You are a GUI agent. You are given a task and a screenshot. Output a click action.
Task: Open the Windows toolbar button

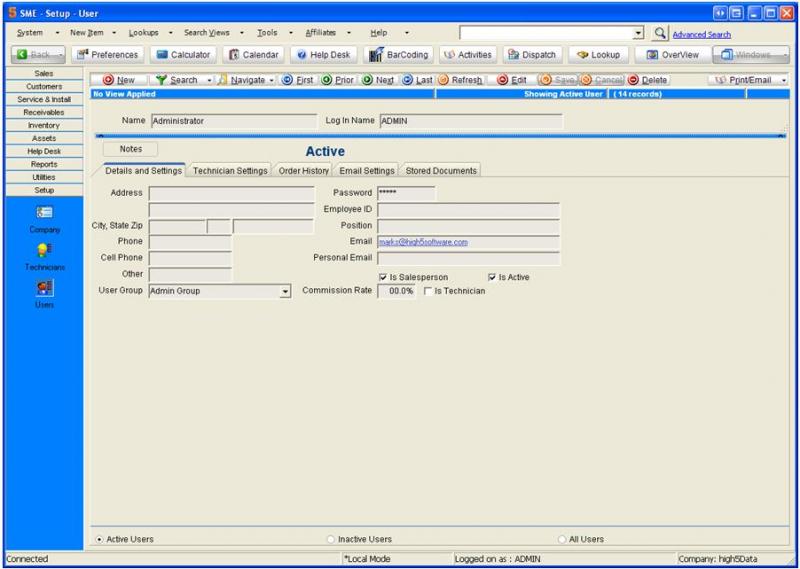click(751, 55)
